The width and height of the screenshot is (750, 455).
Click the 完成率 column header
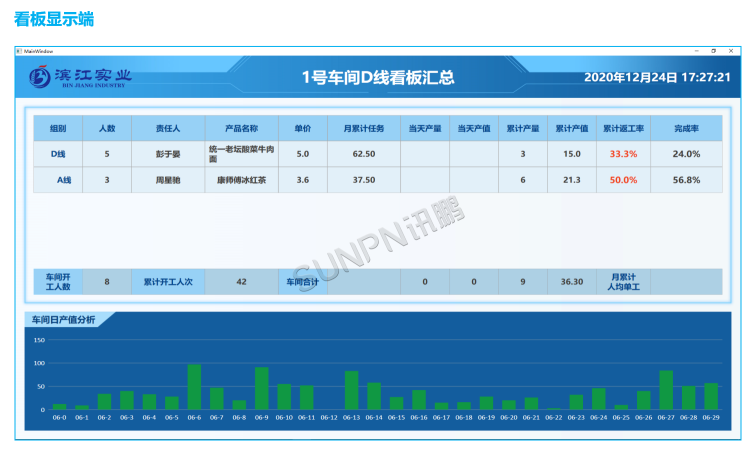coord(685,128)
